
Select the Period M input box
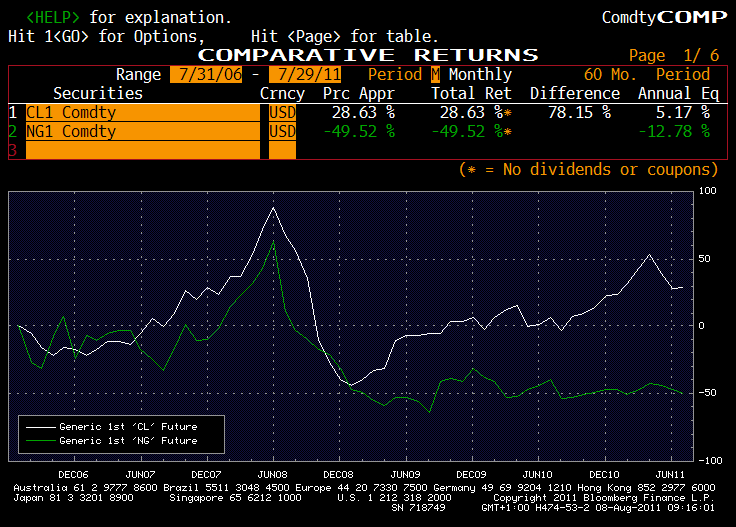point(435,75)
